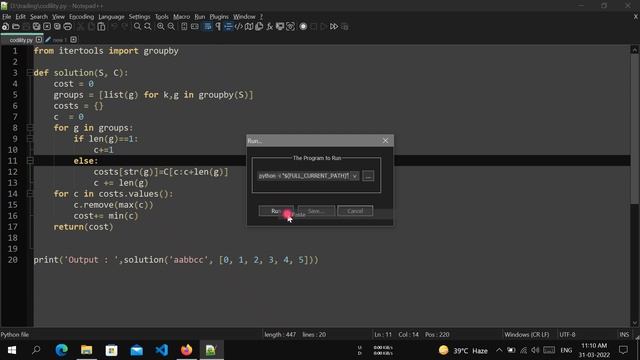Screen dimensions: 640x360
Task: Open the Encoding menu
Action: pyautogui.click(x=81, y=17)
